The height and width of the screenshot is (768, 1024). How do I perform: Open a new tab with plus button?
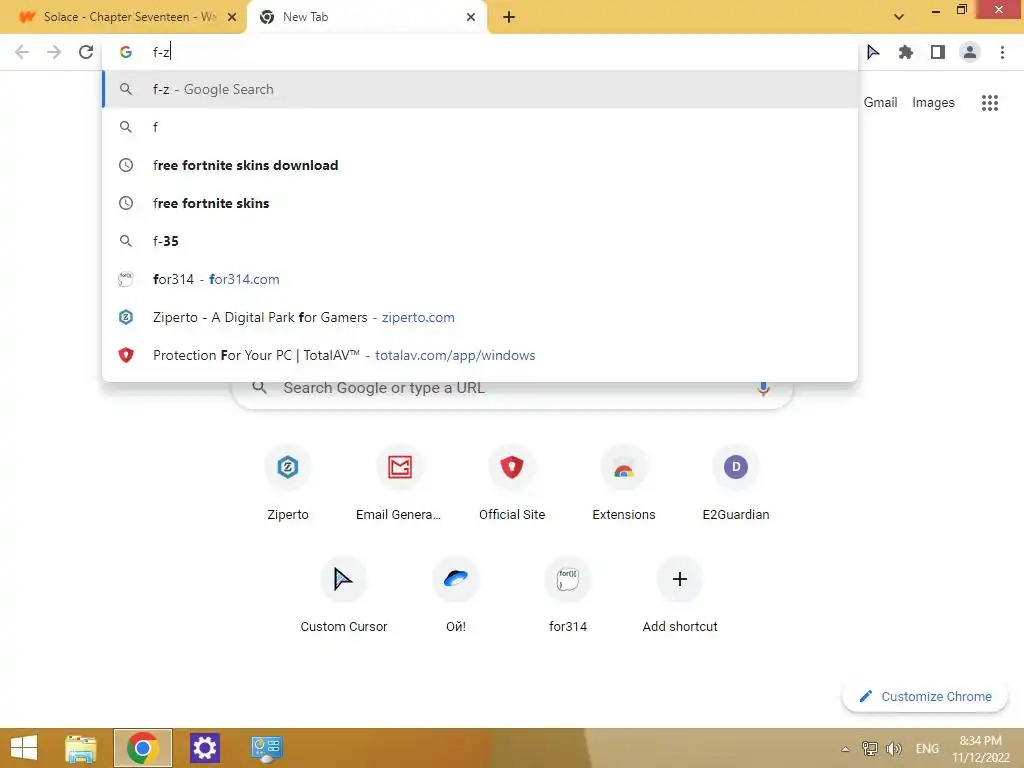click(x=509, y=17)
